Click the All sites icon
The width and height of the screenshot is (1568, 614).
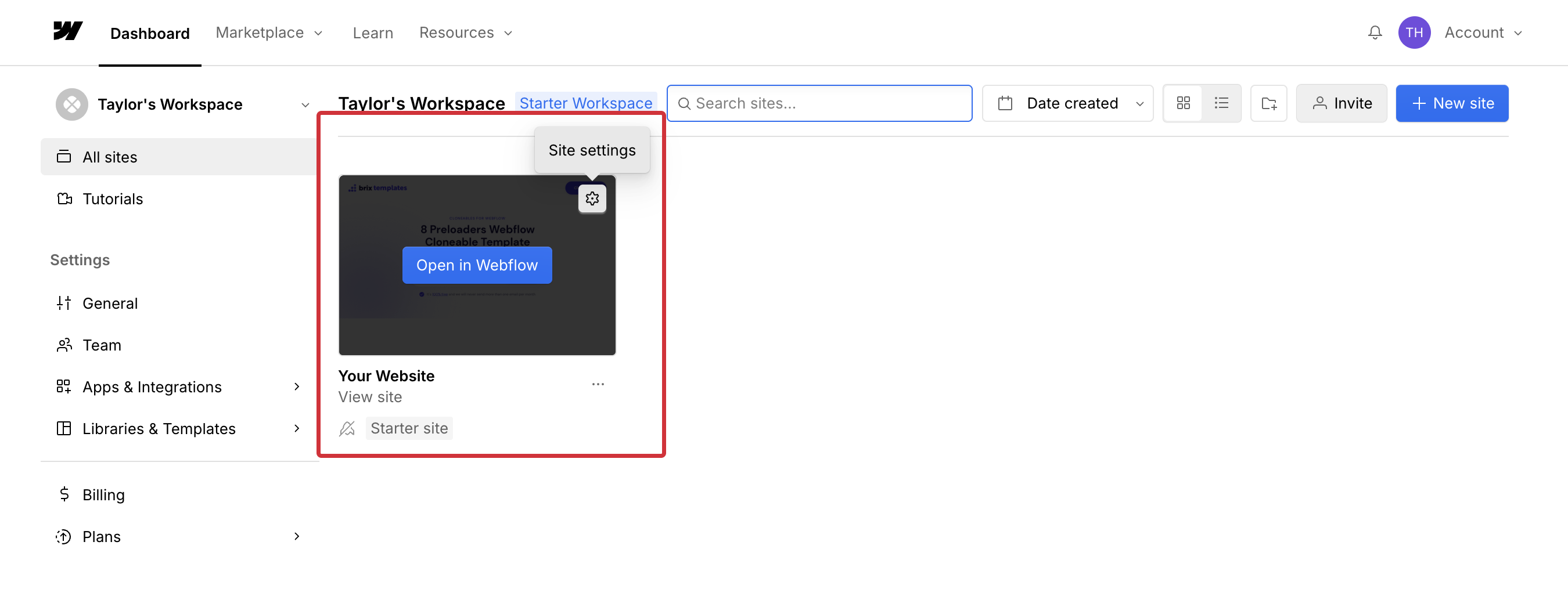tap(64, 157)
